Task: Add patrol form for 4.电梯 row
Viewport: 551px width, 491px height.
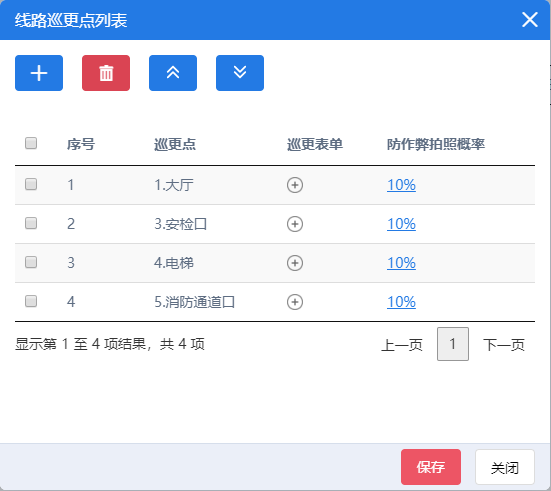Action: [295, 263]
